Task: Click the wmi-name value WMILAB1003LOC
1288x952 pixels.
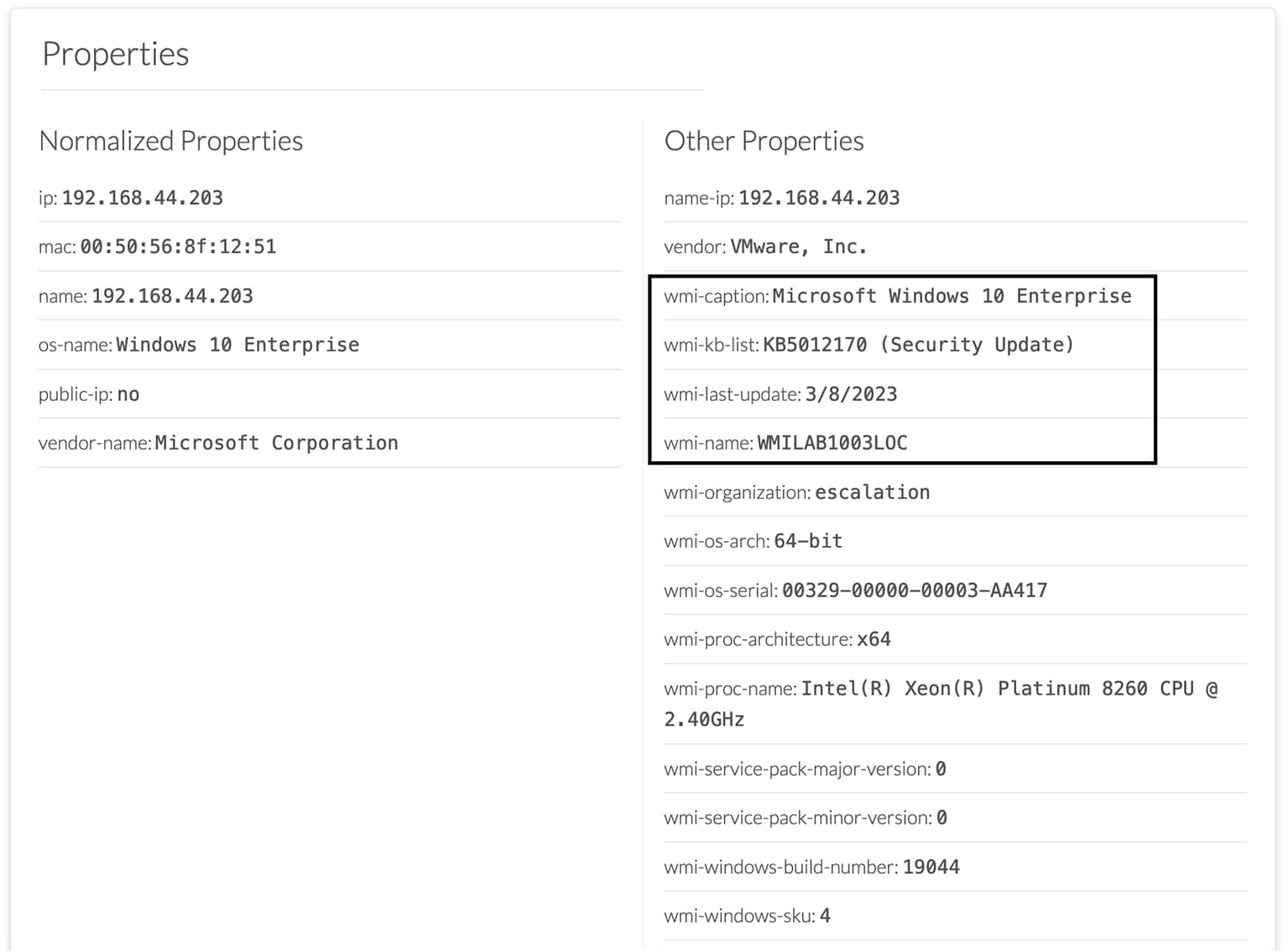Action: coord(832,443)
